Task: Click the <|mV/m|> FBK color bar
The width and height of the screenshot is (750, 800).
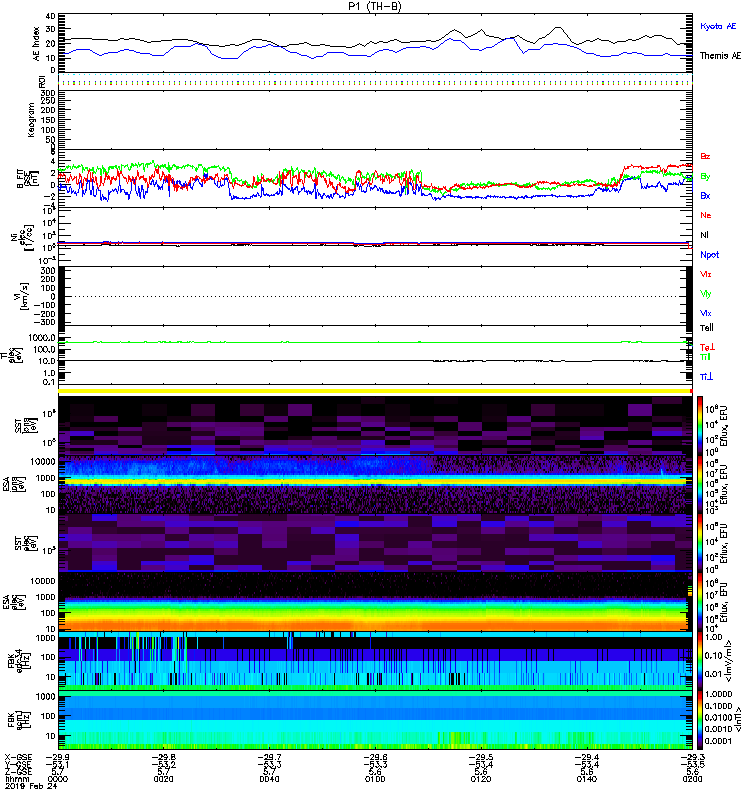Action: 700,661
